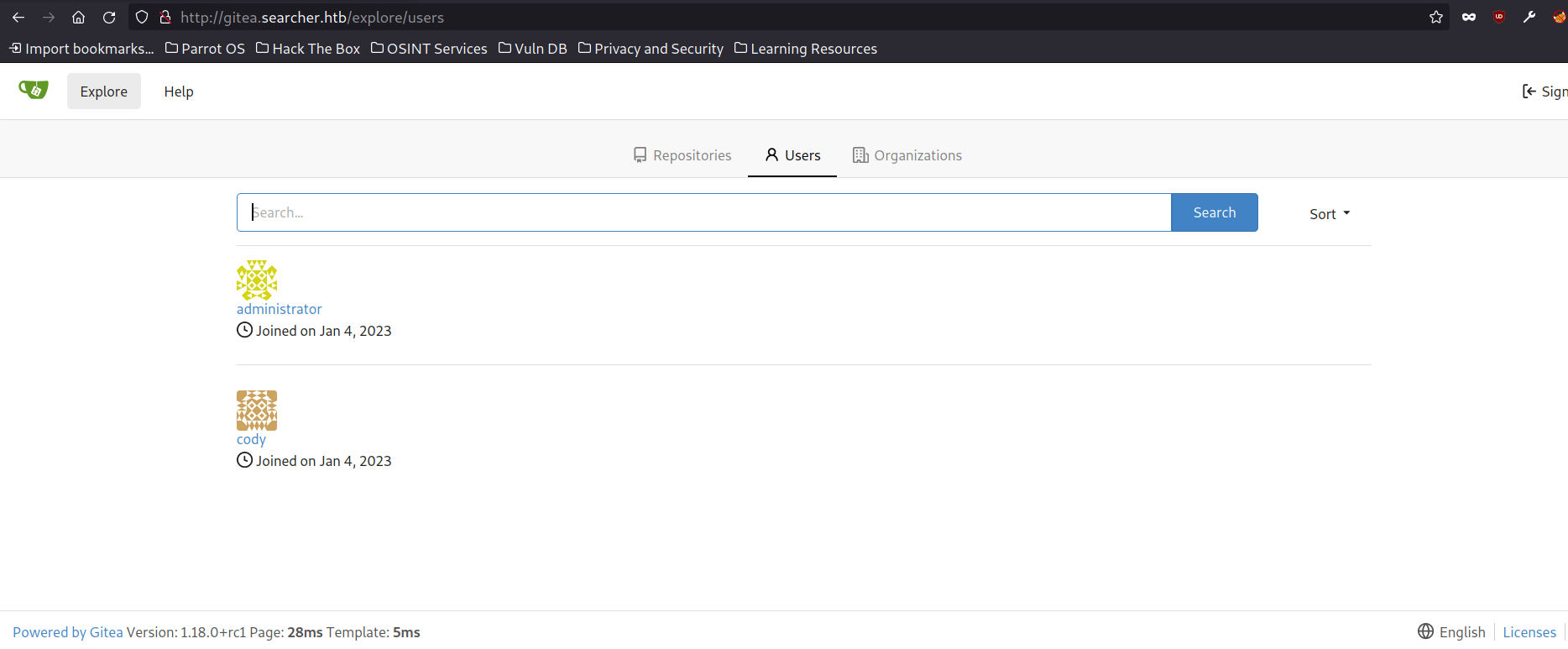The width and height of the screenshot is (1568, 649).
Task: Click the administrator user avatar
Action: point(257,280)
